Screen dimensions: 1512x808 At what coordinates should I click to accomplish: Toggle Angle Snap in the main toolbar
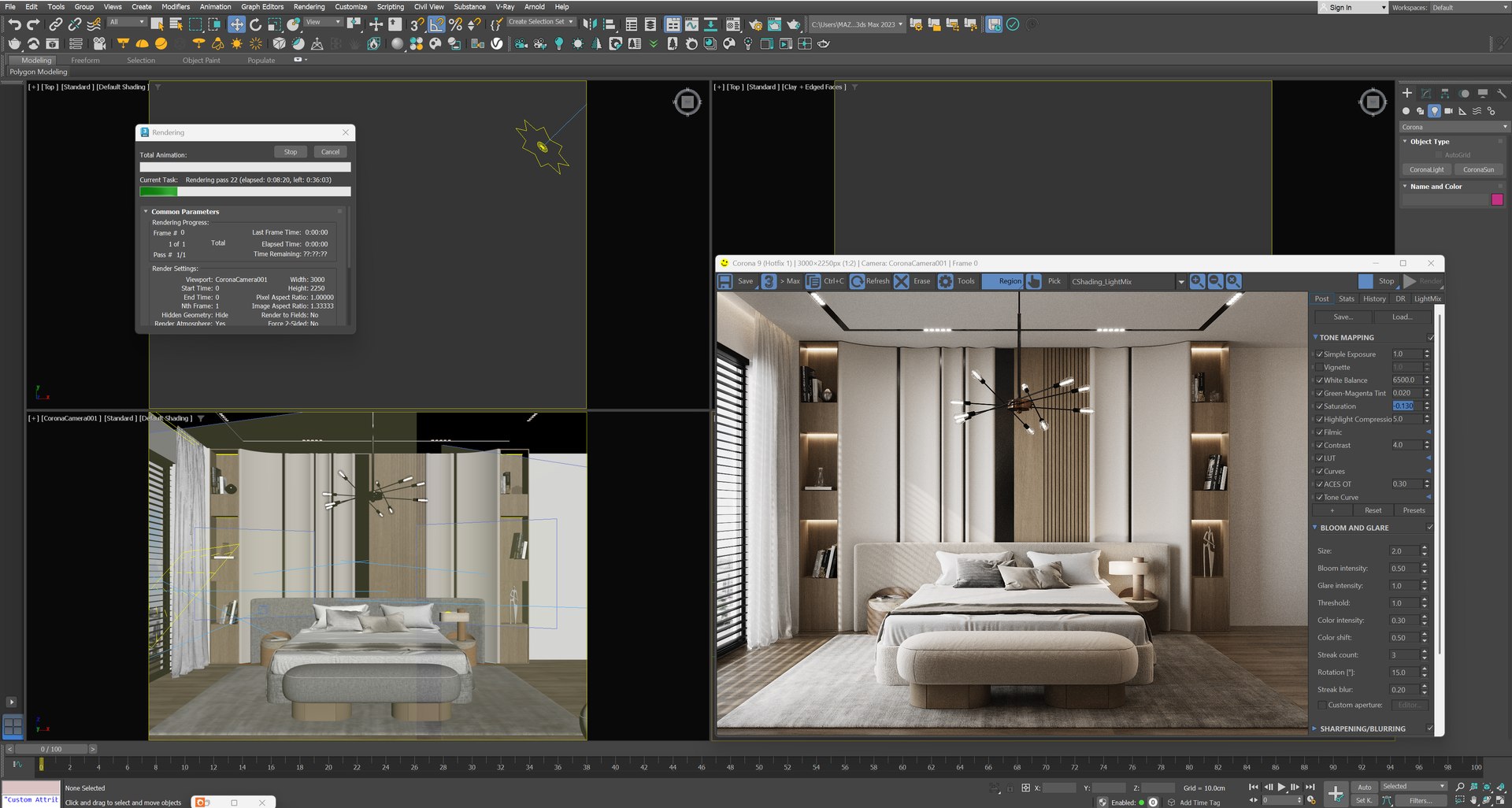pyautogui.click(x=435, y=24)
